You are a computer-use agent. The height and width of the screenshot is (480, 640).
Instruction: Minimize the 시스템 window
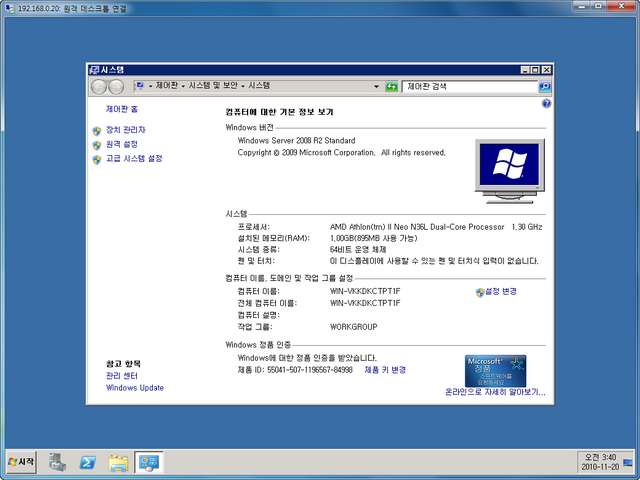coord(526,70)
